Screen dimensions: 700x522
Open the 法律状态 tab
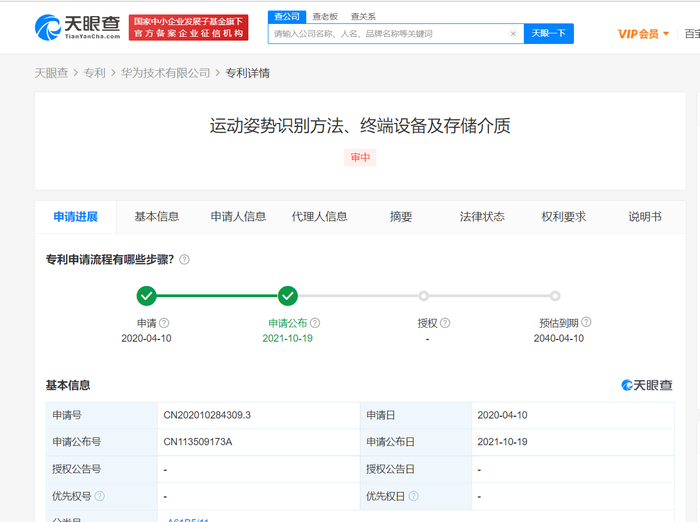click(x=482, y=217)
